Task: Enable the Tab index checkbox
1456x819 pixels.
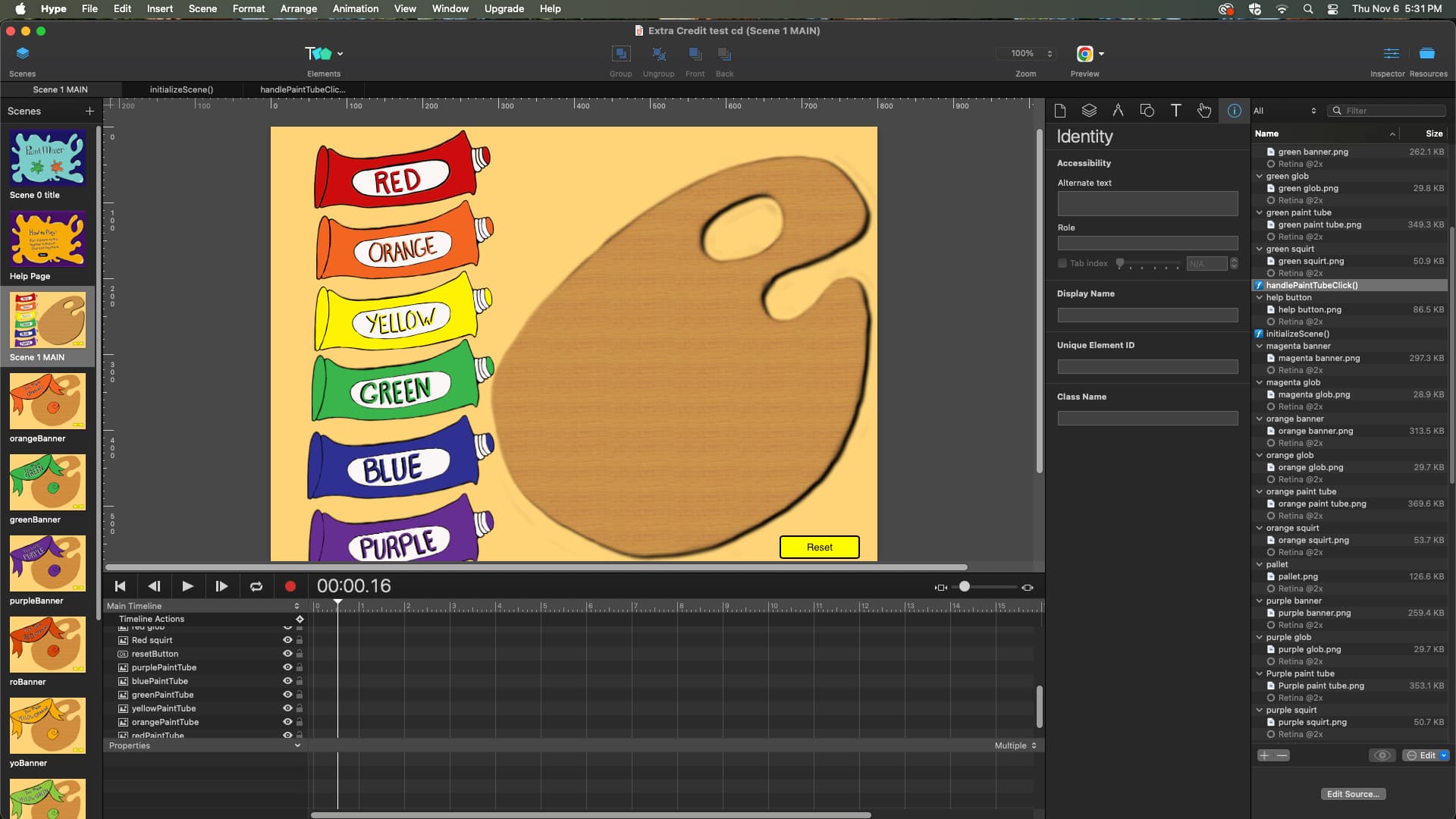Action: point(1062,263)
